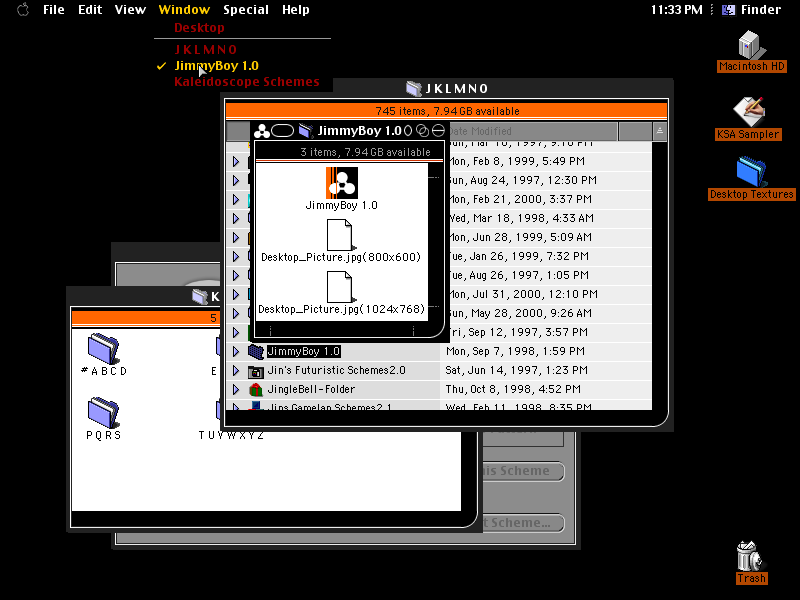The image size is (800, 600).
Task: Click the Jin's Futuristic Schemes2.0 folder icon
Action: [256, 371]
